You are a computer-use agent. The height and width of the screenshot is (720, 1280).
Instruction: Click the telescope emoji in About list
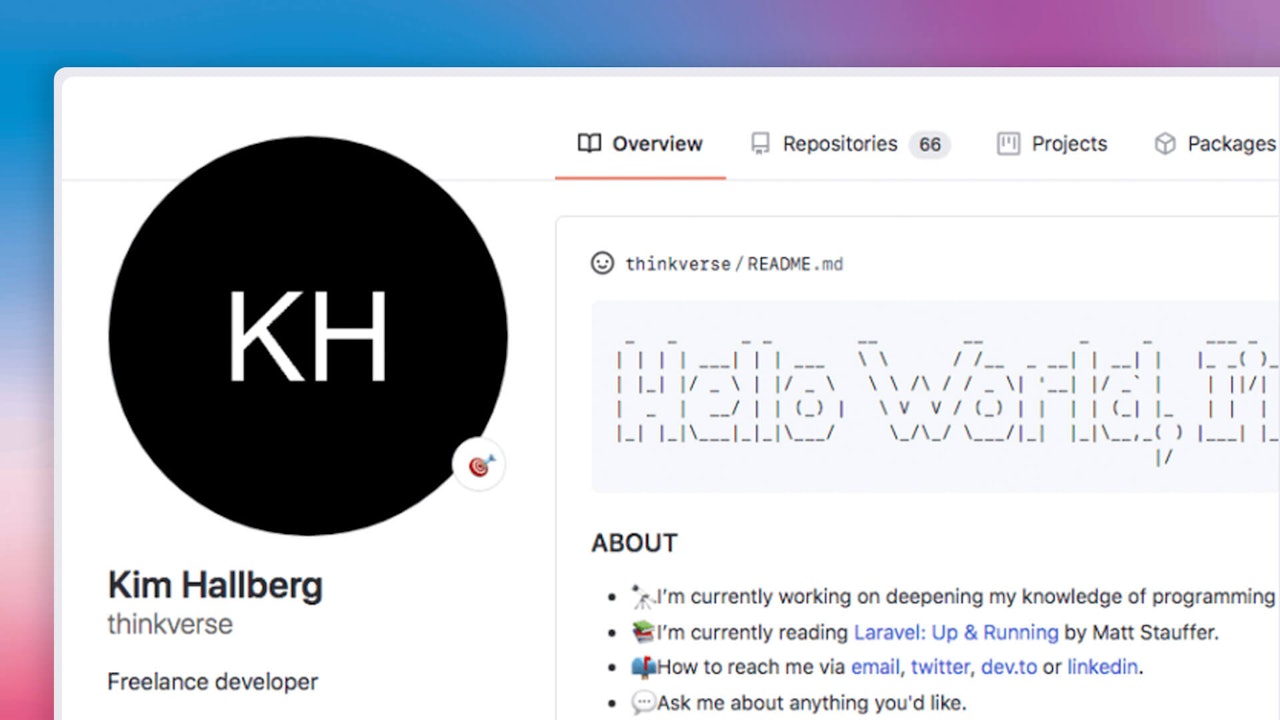[x=642, y=598]
